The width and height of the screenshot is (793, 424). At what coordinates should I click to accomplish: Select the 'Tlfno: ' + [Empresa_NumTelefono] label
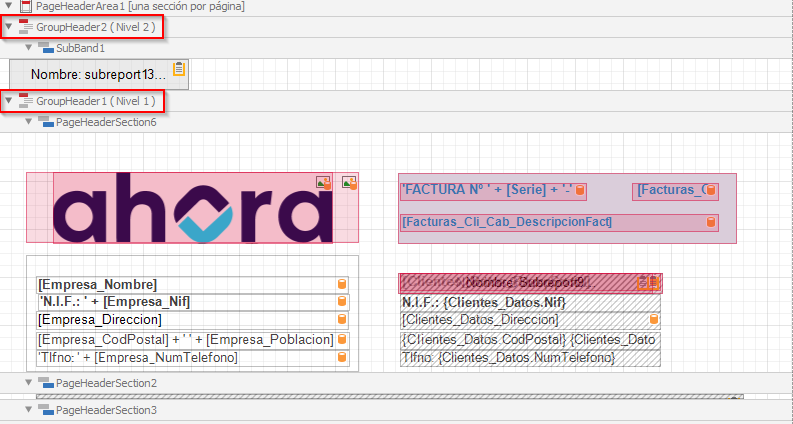point(192,358)
